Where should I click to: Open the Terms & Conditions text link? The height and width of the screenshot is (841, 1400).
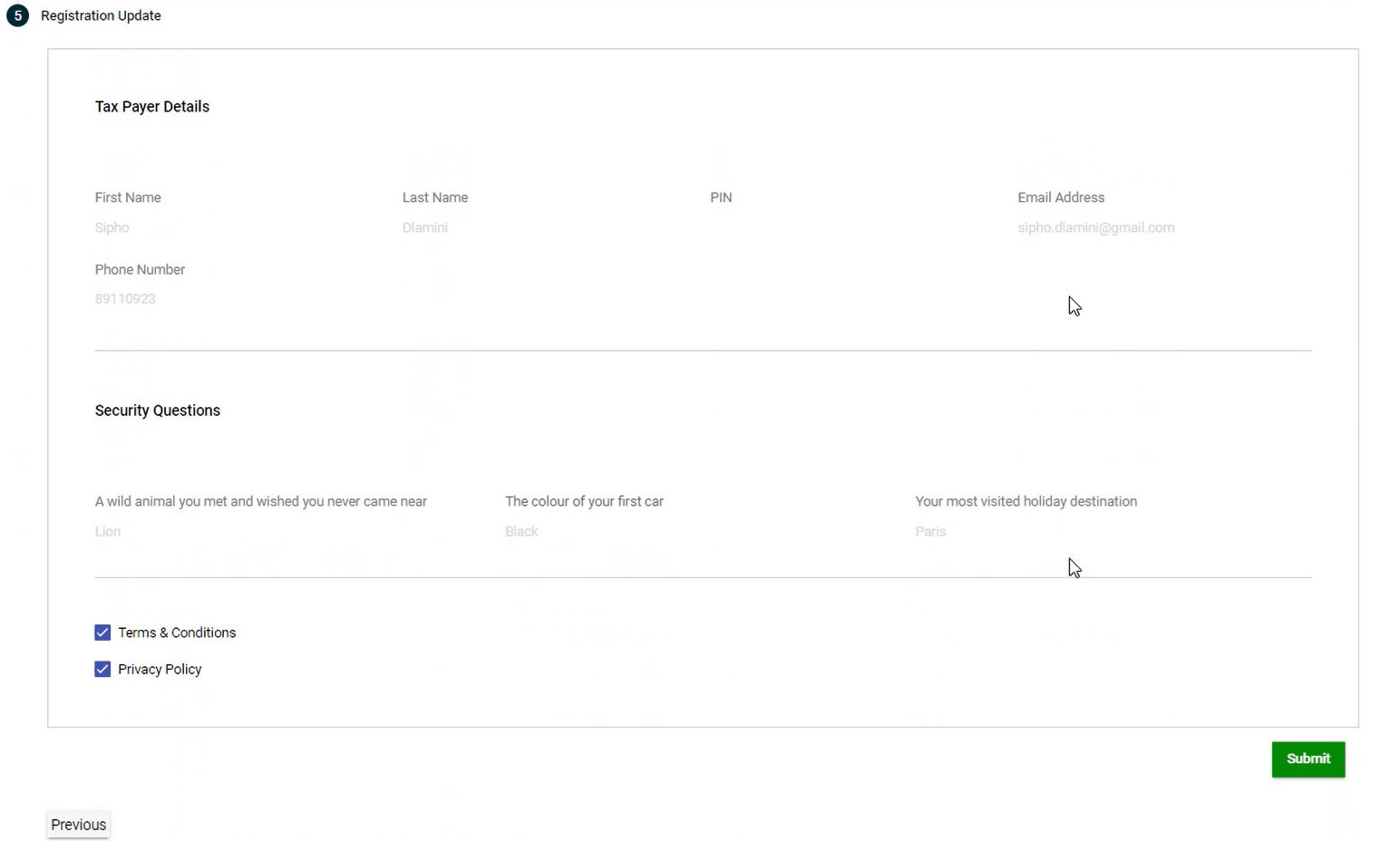coord(177,633)
